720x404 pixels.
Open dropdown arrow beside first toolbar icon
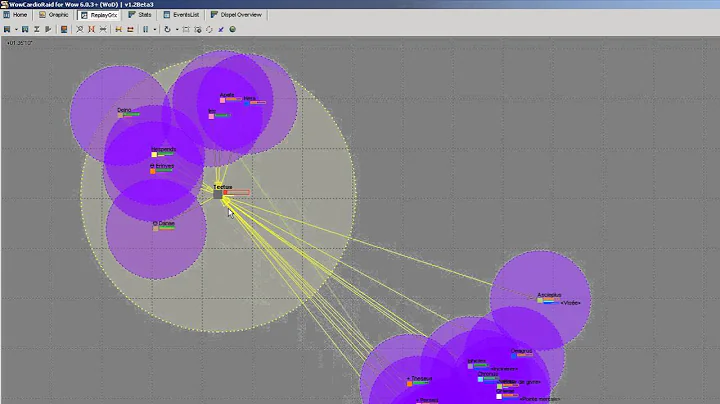click(x=16, y=29)
